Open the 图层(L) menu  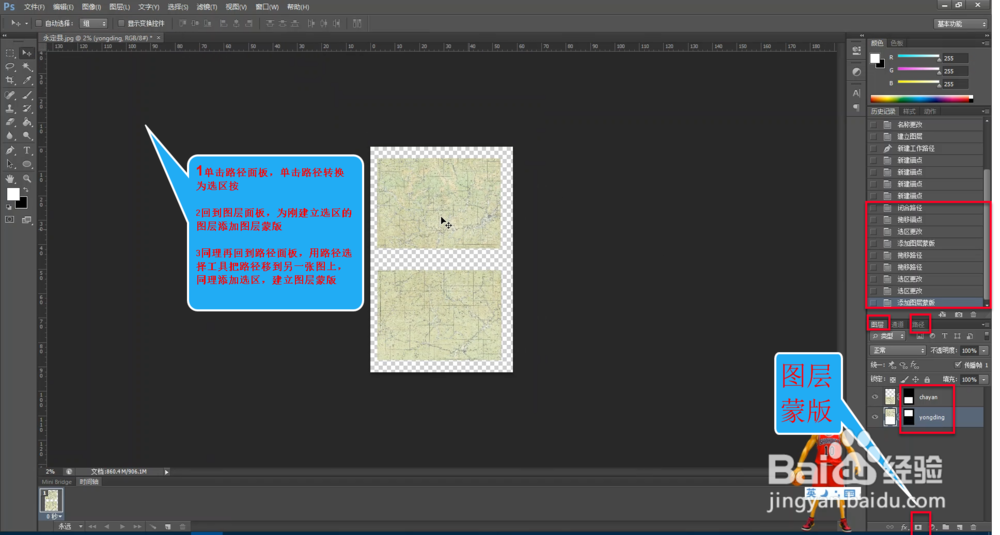(x=119, y=7)
